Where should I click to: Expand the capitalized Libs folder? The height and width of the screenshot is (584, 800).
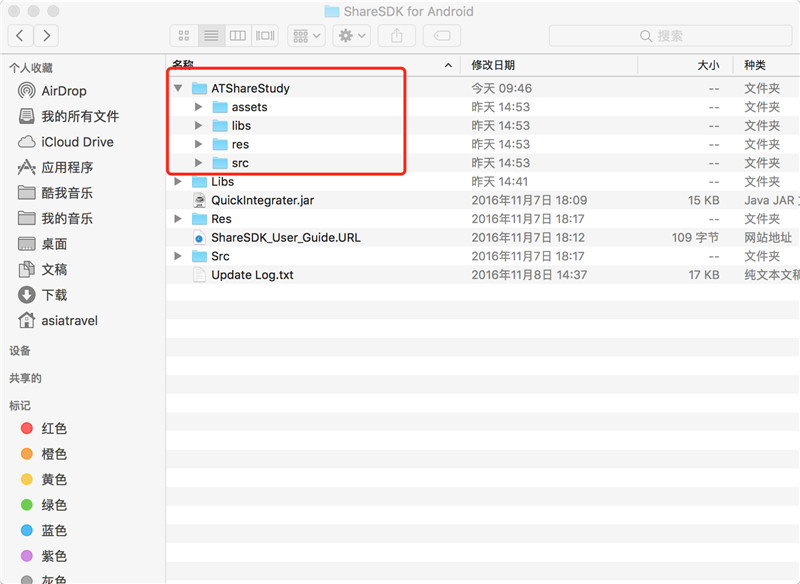point(178,182)
